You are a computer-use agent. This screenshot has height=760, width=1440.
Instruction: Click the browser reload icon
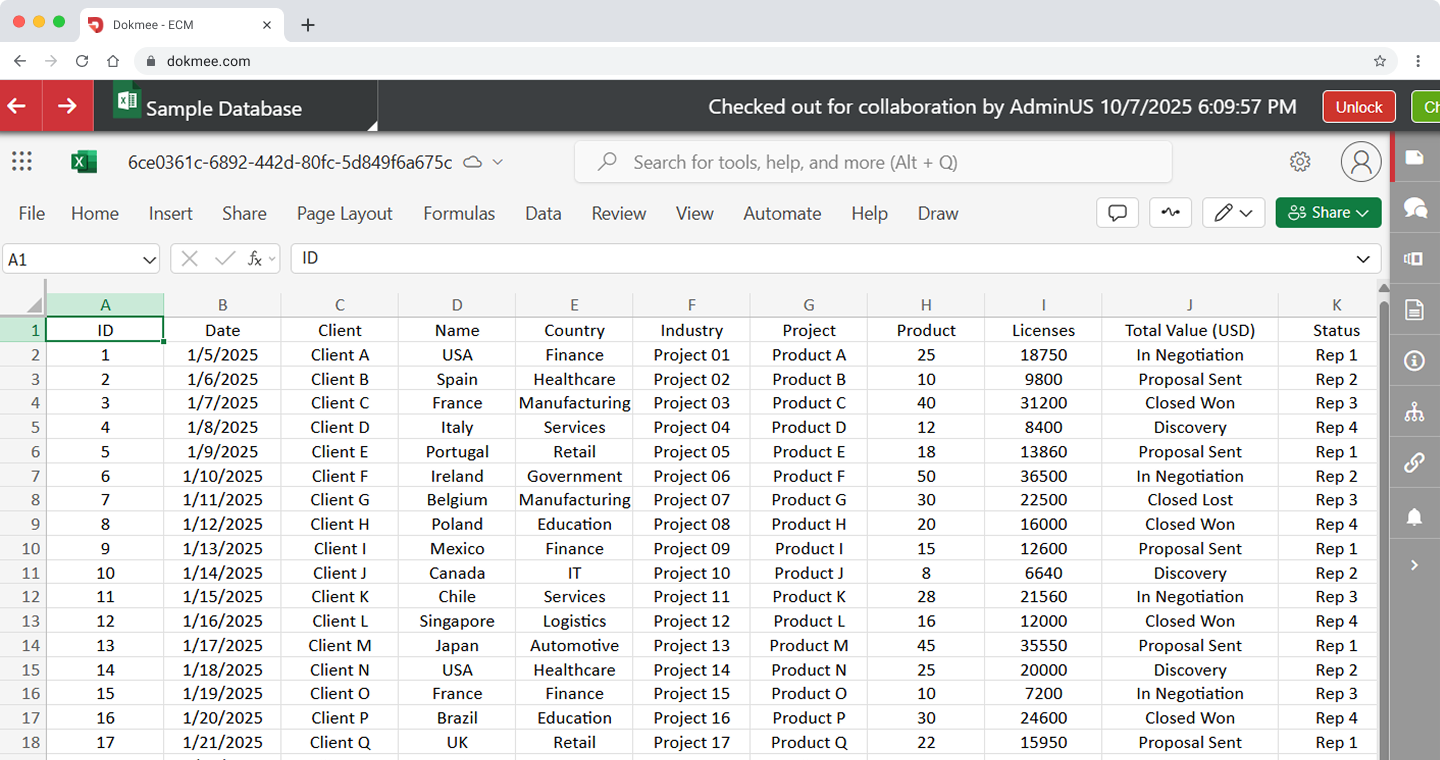pyautogui.click(x=82, y=61)
